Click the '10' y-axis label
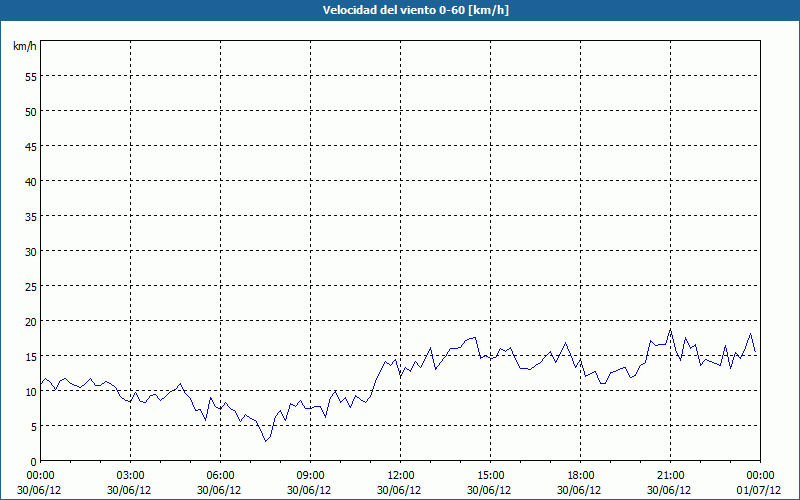Screen dimensions: 800x500 pyautogui.click(x=31, y=392)
